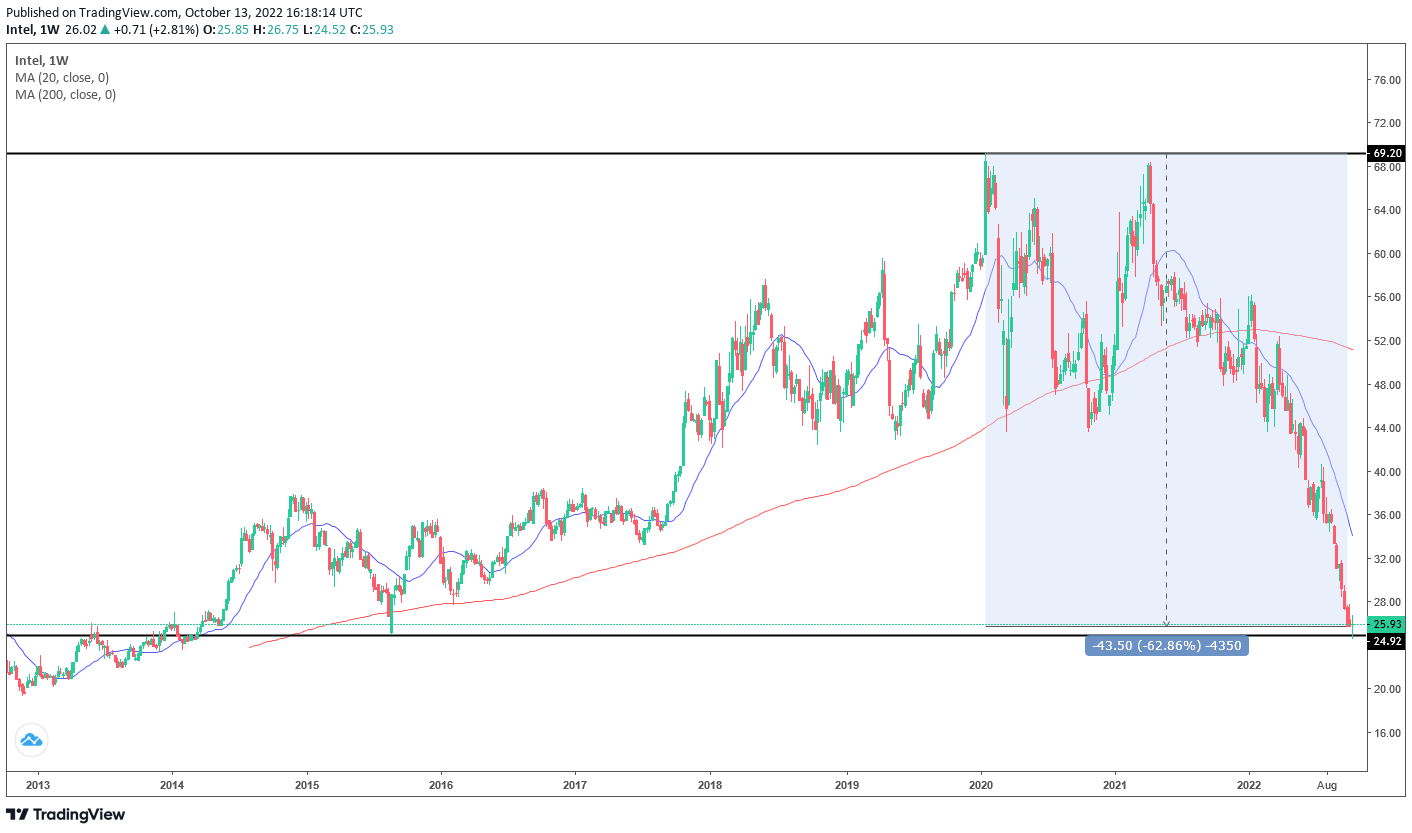
Task: Click the 72.00 price scale value
Action: [1387, 123]
